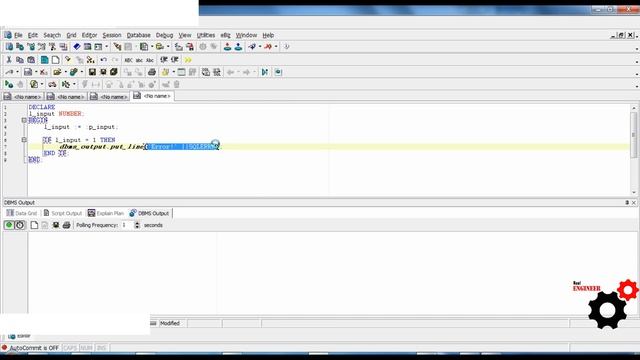This screenshot has width=640, height=360.
Task: Switch to the Data Grid tab
Action: tap(22, 213)
